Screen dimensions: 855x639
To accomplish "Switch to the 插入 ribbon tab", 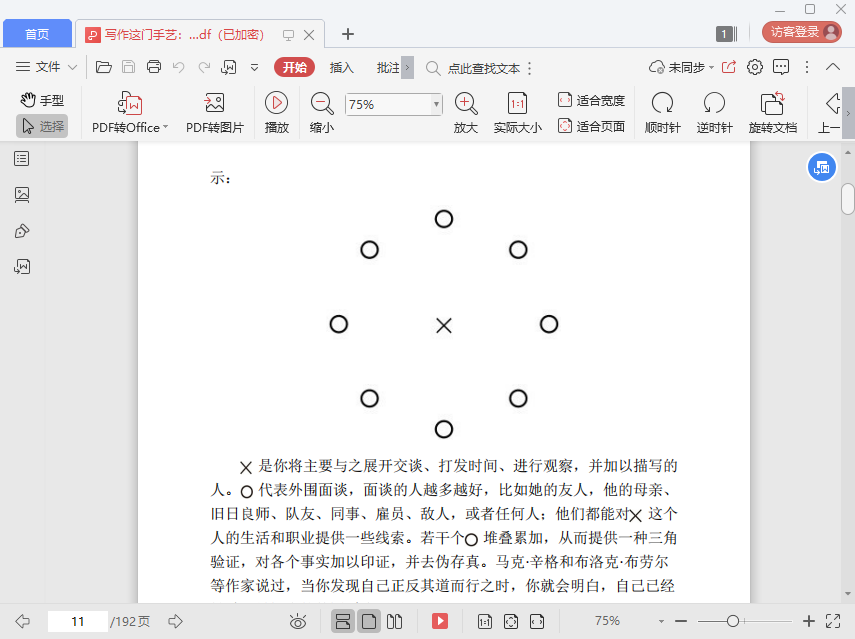I will pyautogui.click(x=342, y=68).
